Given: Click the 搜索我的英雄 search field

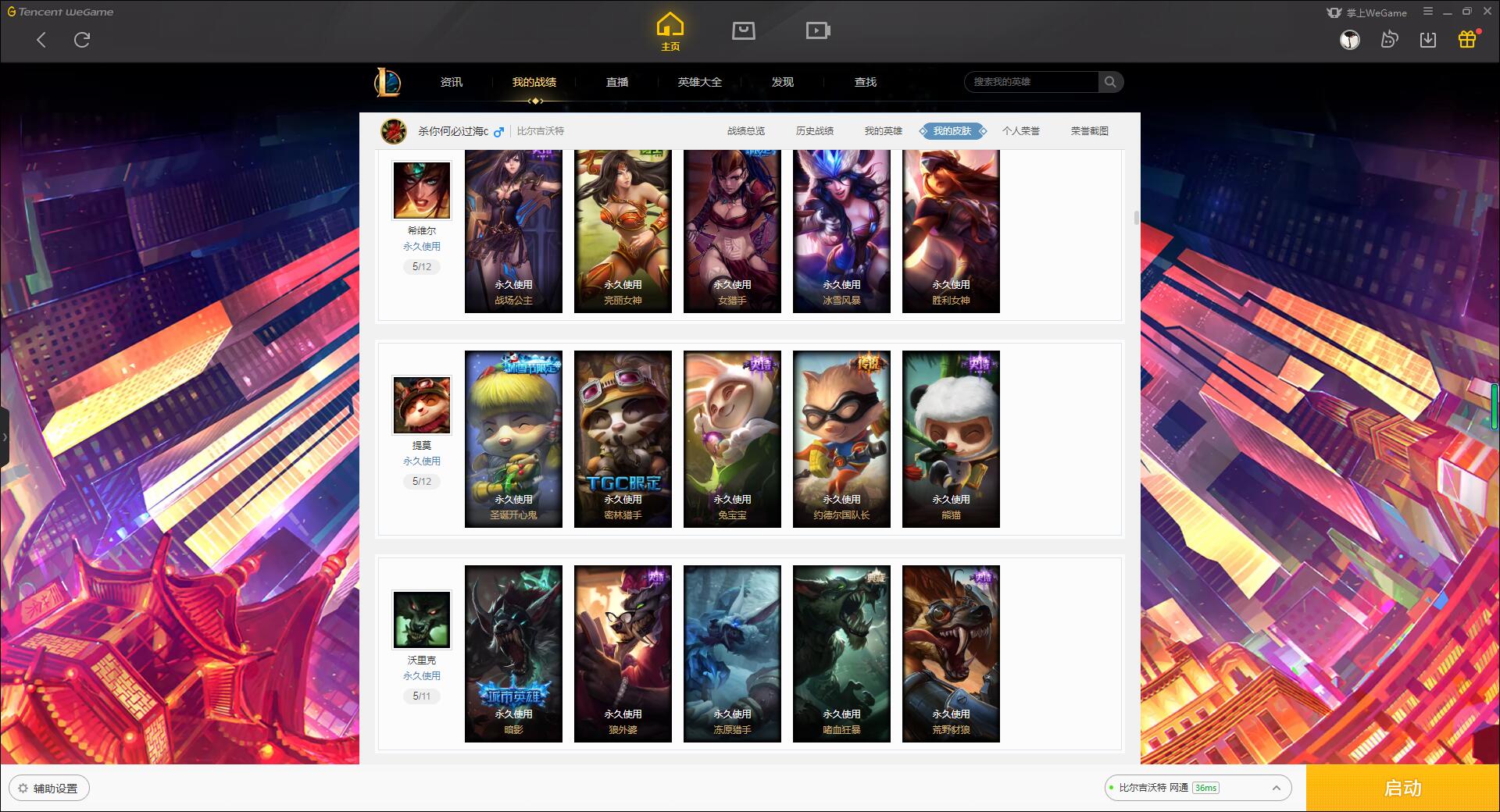Looking at the screenshot, I should coord(1031,82).
